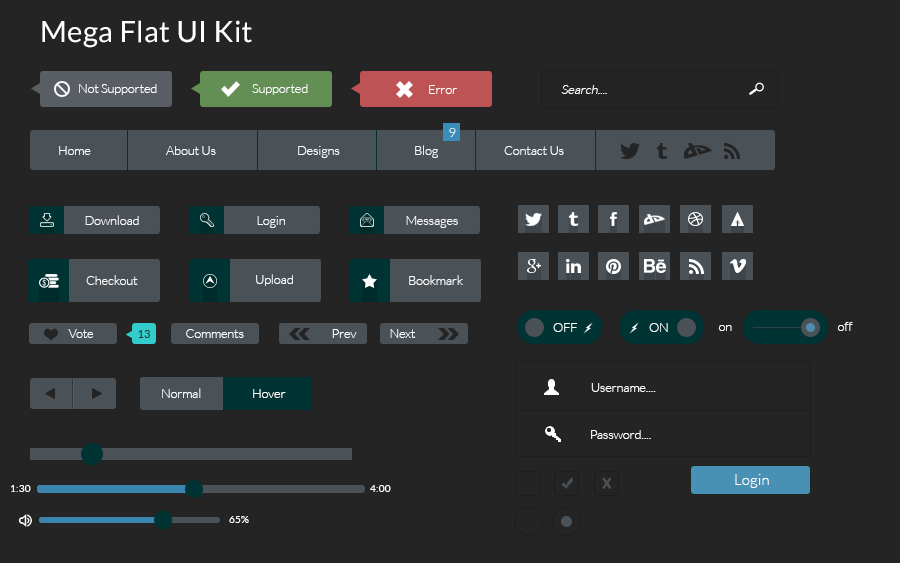Click the volume slider knob at 65%

tap(163, 520)
